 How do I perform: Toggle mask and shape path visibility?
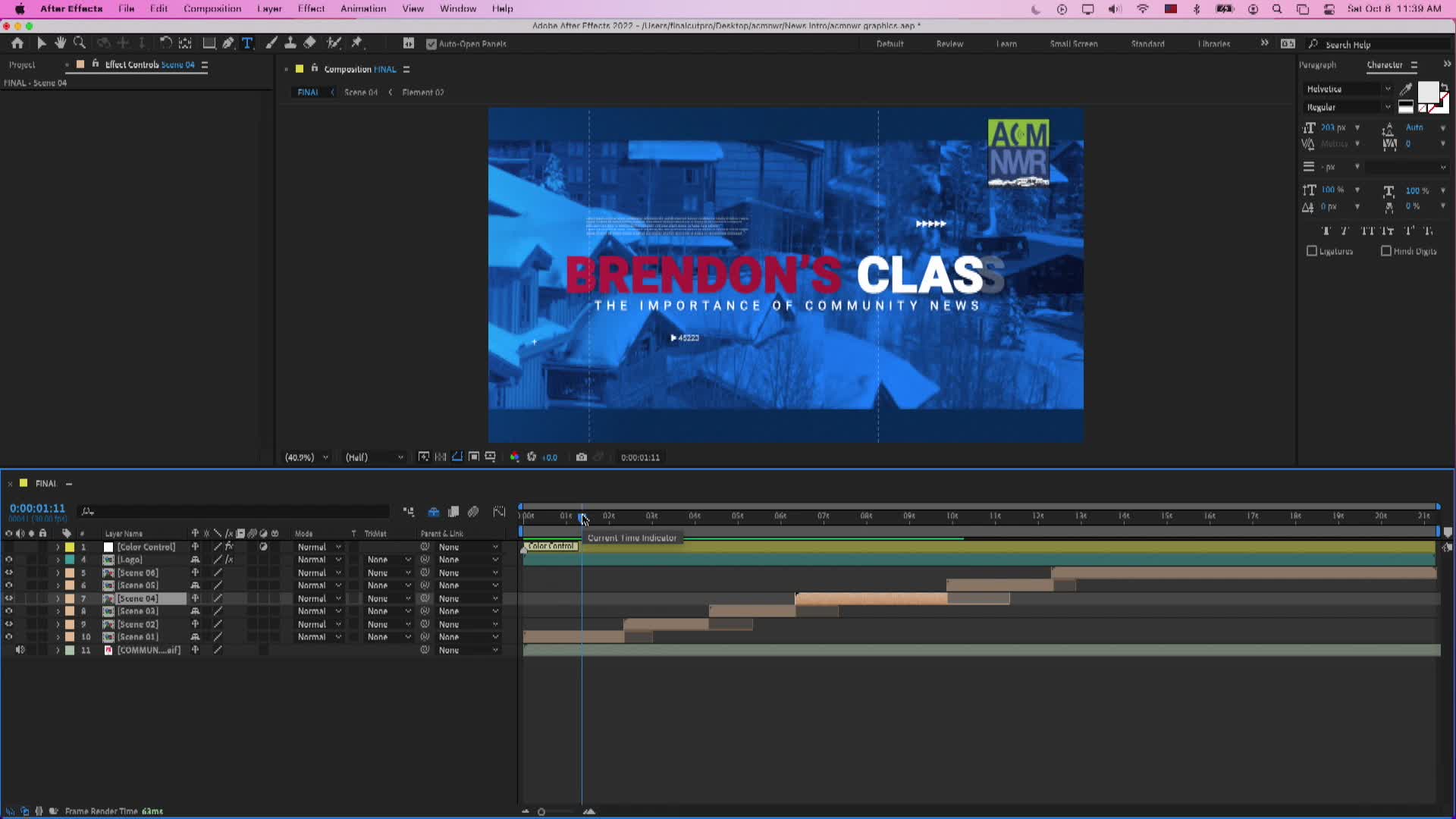(x=457, y=457)
